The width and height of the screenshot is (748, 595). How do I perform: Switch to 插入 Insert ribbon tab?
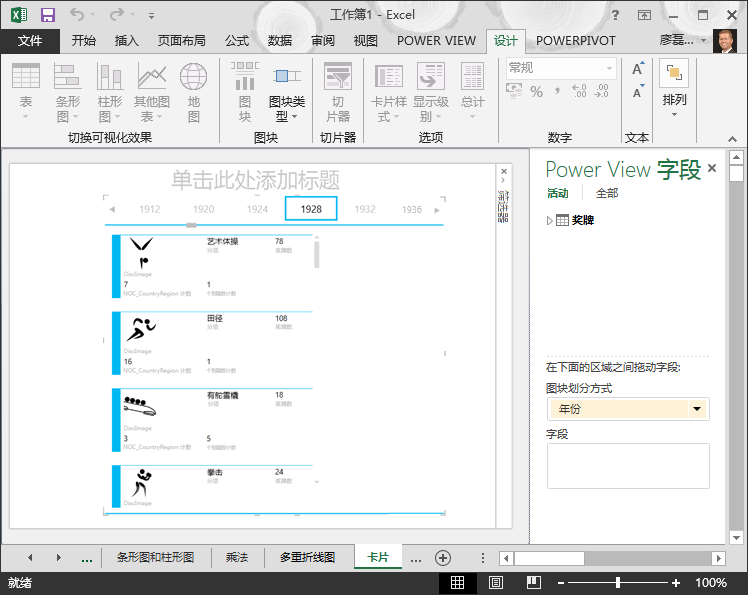tap(126, 41)
